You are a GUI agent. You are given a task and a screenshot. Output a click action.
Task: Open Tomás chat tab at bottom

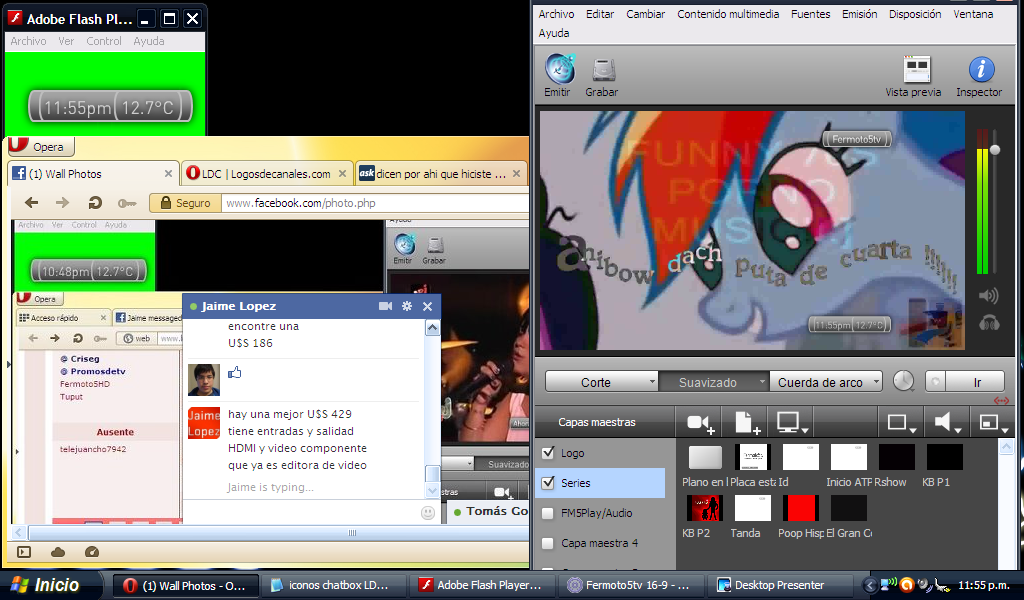(x=488, y=511)
